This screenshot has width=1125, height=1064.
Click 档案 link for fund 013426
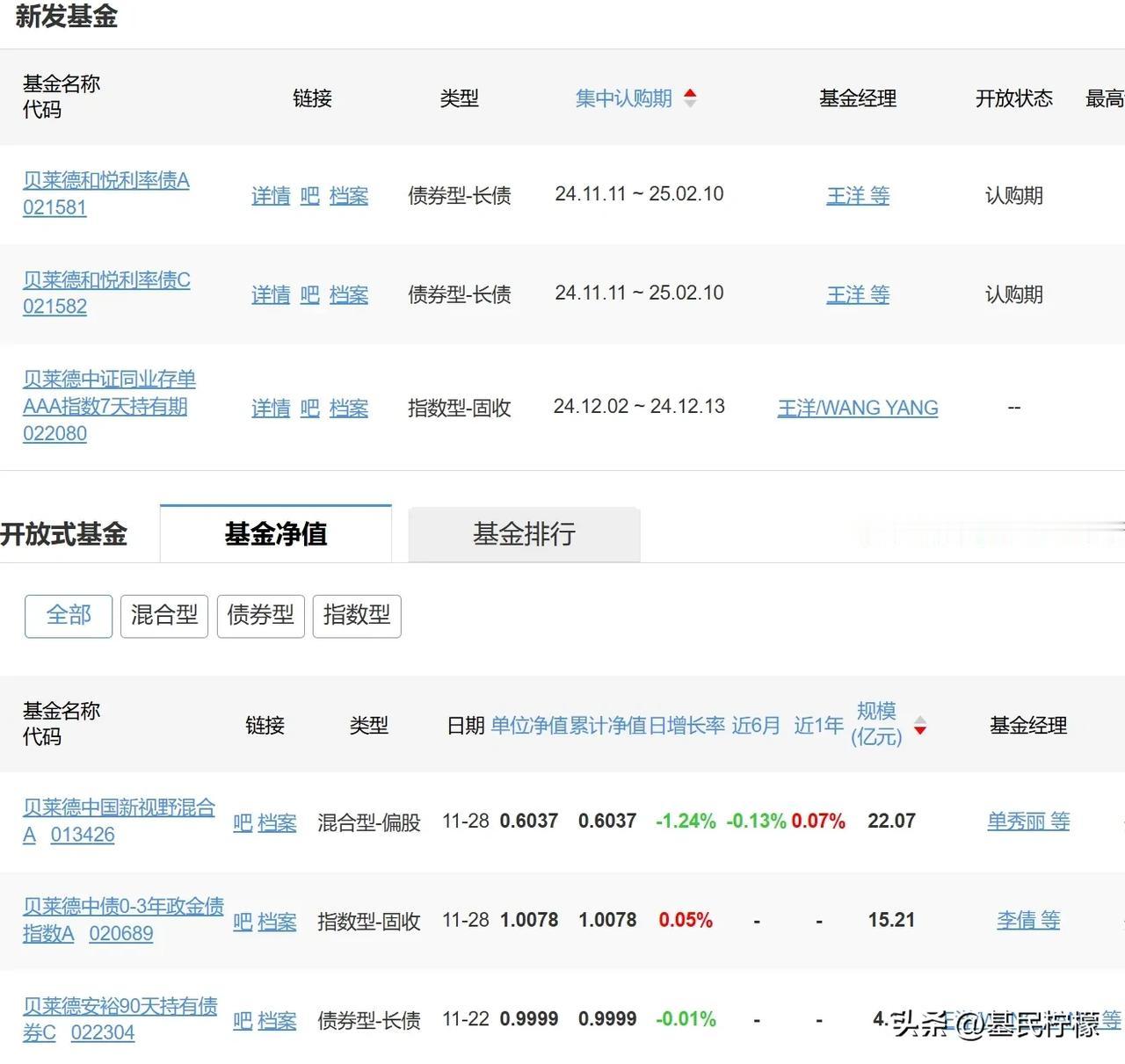click(277, 823)
